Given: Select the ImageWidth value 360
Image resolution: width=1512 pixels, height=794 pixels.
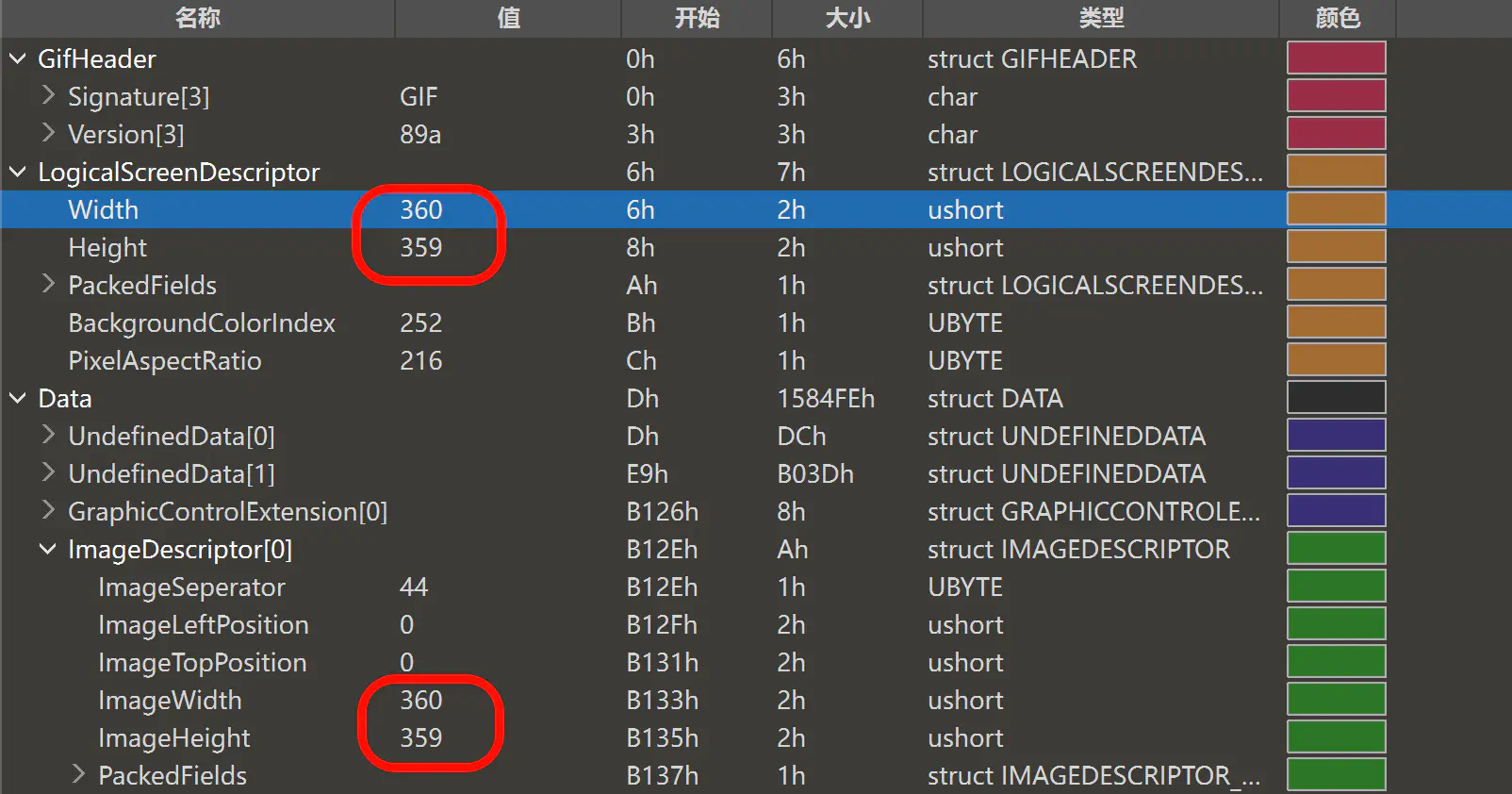Looking at the screenshot, I should pos(420,701).
